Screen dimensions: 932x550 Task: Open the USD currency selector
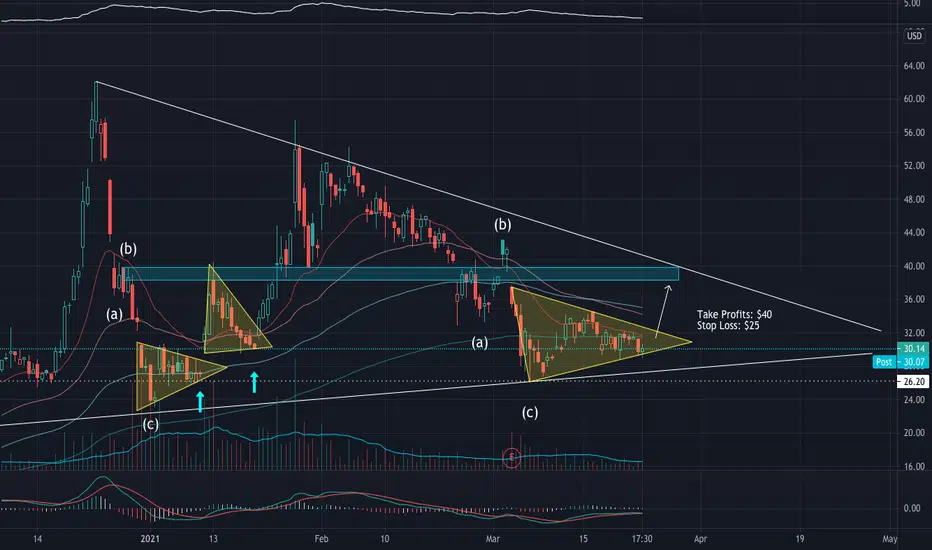point(914,36)
